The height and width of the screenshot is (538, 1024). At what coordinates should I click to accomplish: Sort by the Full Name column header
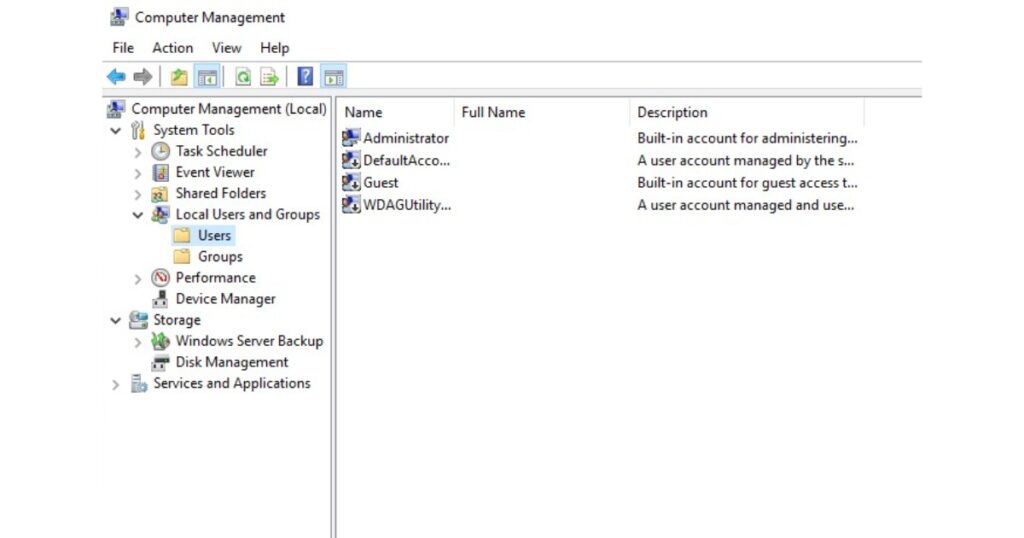pos(542,112)
